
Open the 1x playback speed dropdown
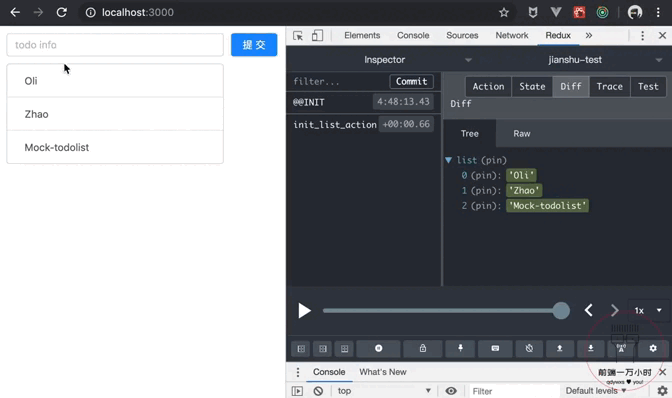pos(648,310)
